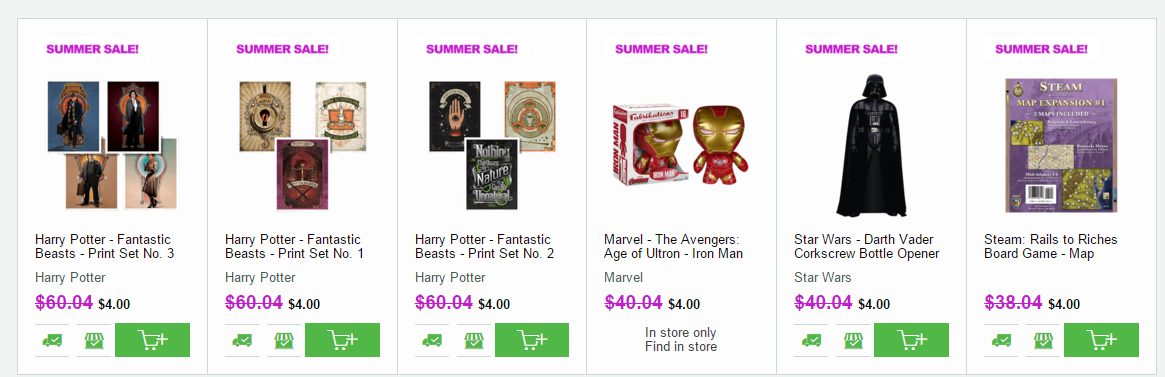Click delivery truck icon for Darth Vader Corkscrew
This screenshot has width=1165, height=377.
click(811, 341)
